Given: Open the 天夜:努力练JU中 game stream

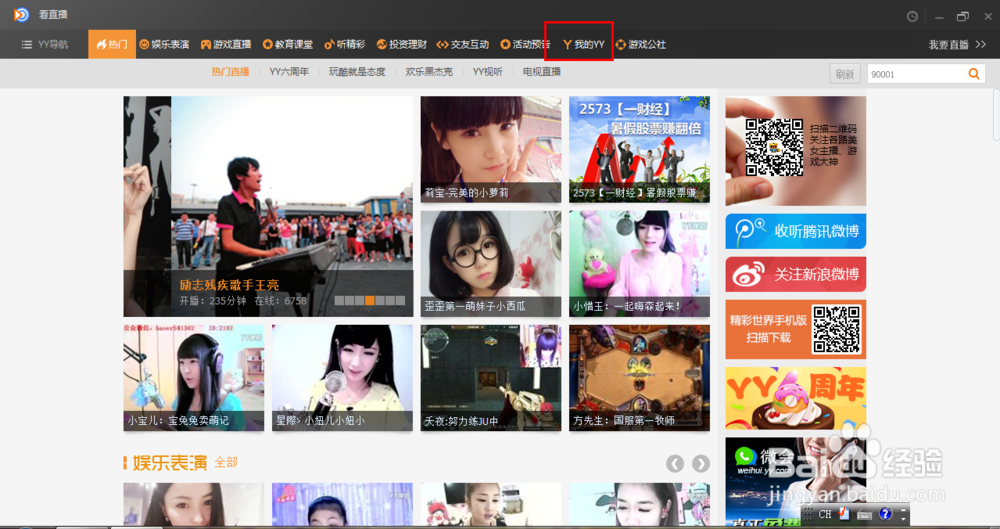Looking at the screenshot, I should click(491, 378).
